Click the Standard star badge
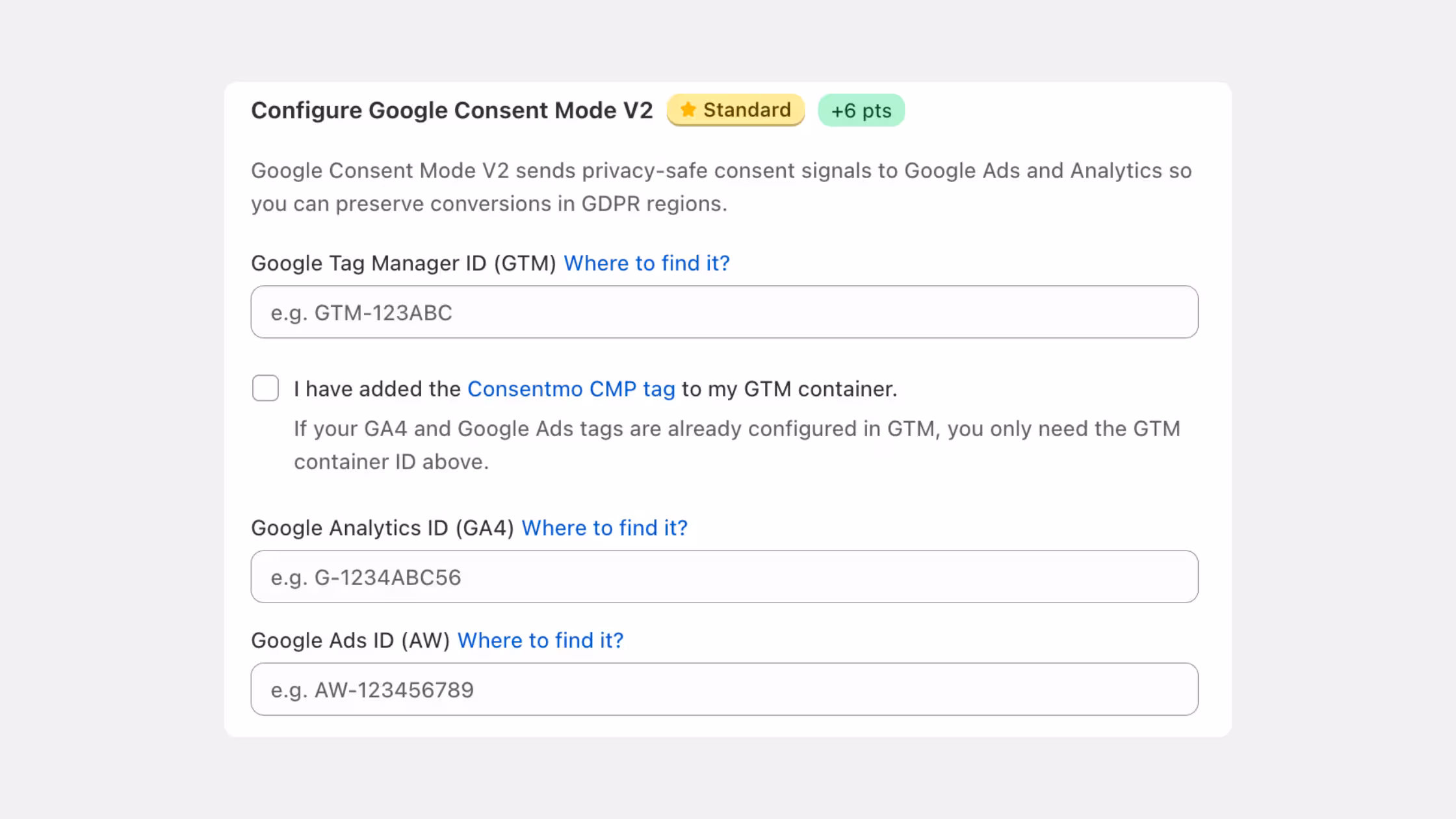1456x819 pixels. (736, 110)
